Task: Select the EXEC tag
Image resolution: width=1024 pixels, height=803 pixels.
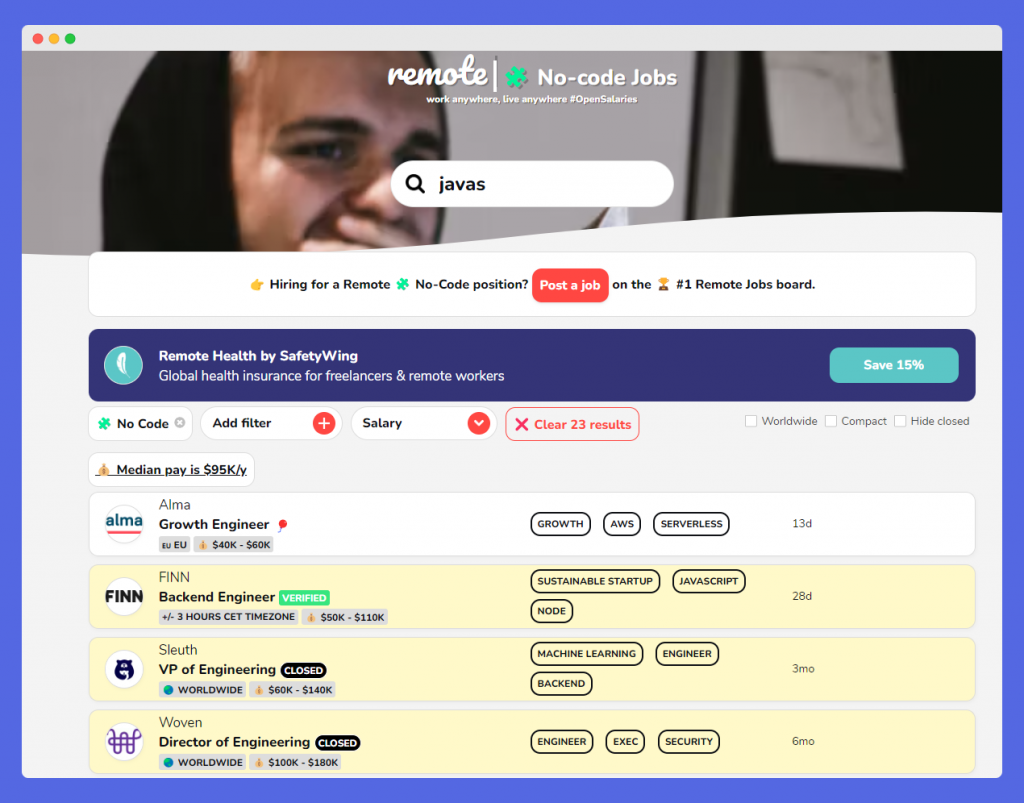Action: click(x=625, y=742)
